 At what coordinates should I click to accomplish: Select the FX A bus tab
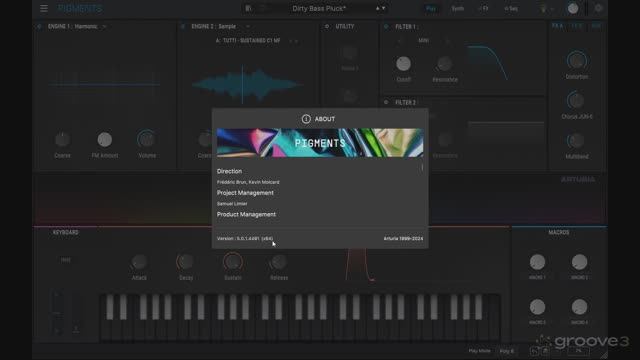(x=557, y=26)
